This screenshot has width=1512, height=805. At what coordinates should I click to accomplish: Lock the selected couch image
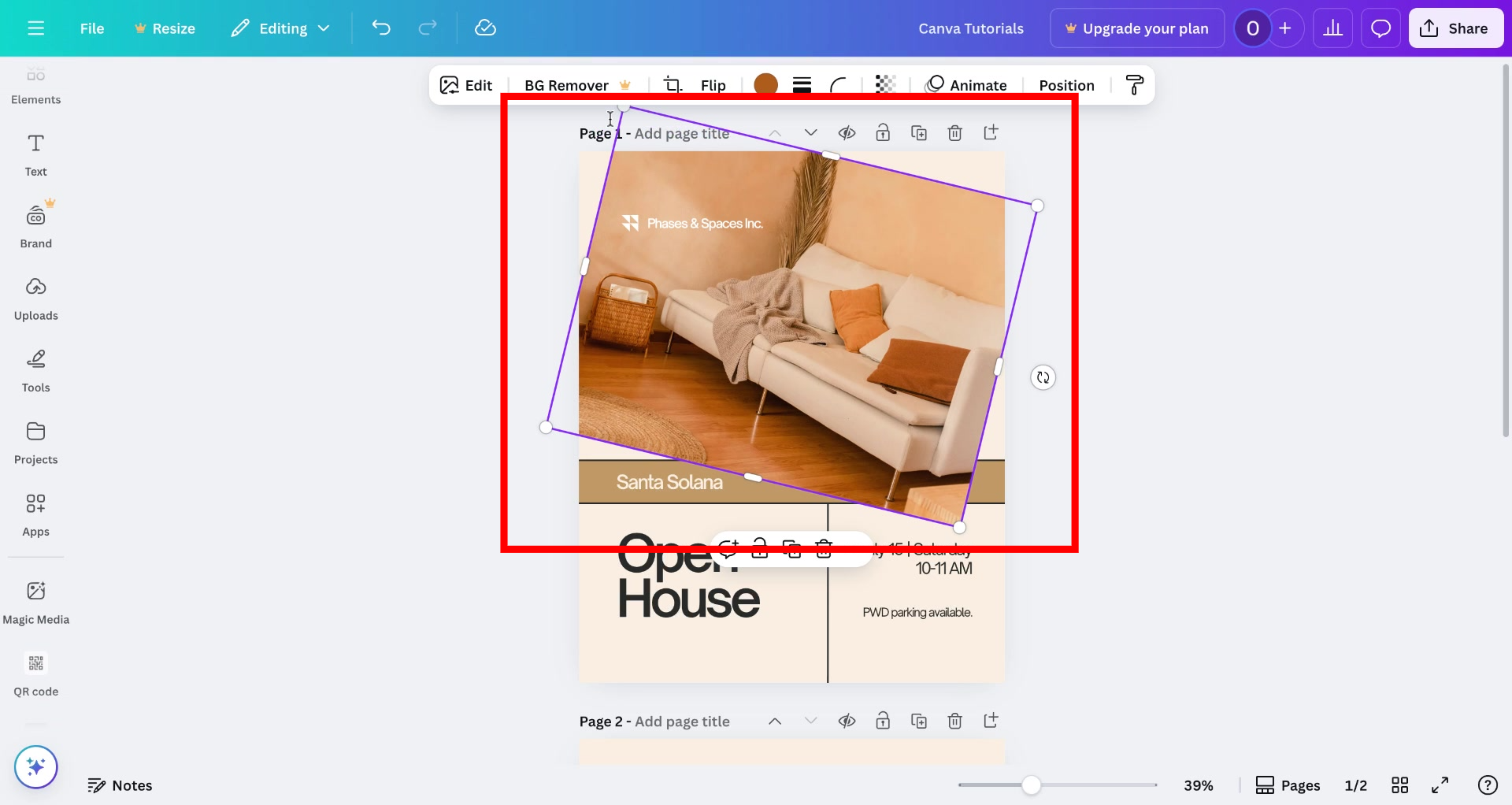(759, 549)
